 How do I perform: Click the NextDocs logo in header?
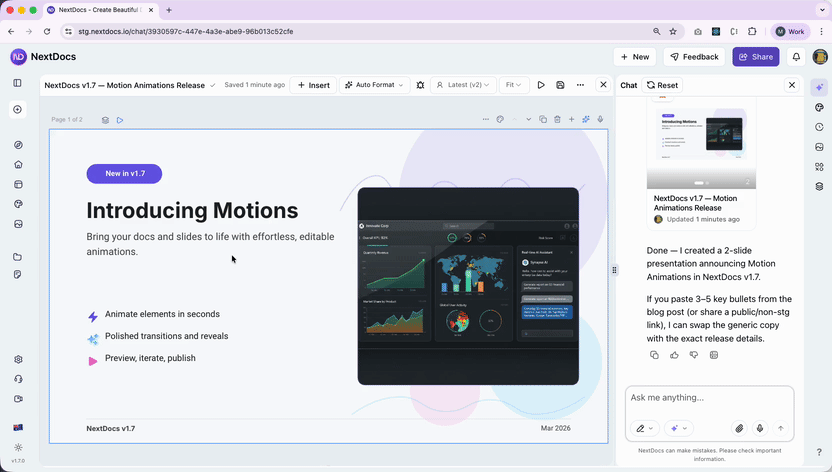[44, 57]
